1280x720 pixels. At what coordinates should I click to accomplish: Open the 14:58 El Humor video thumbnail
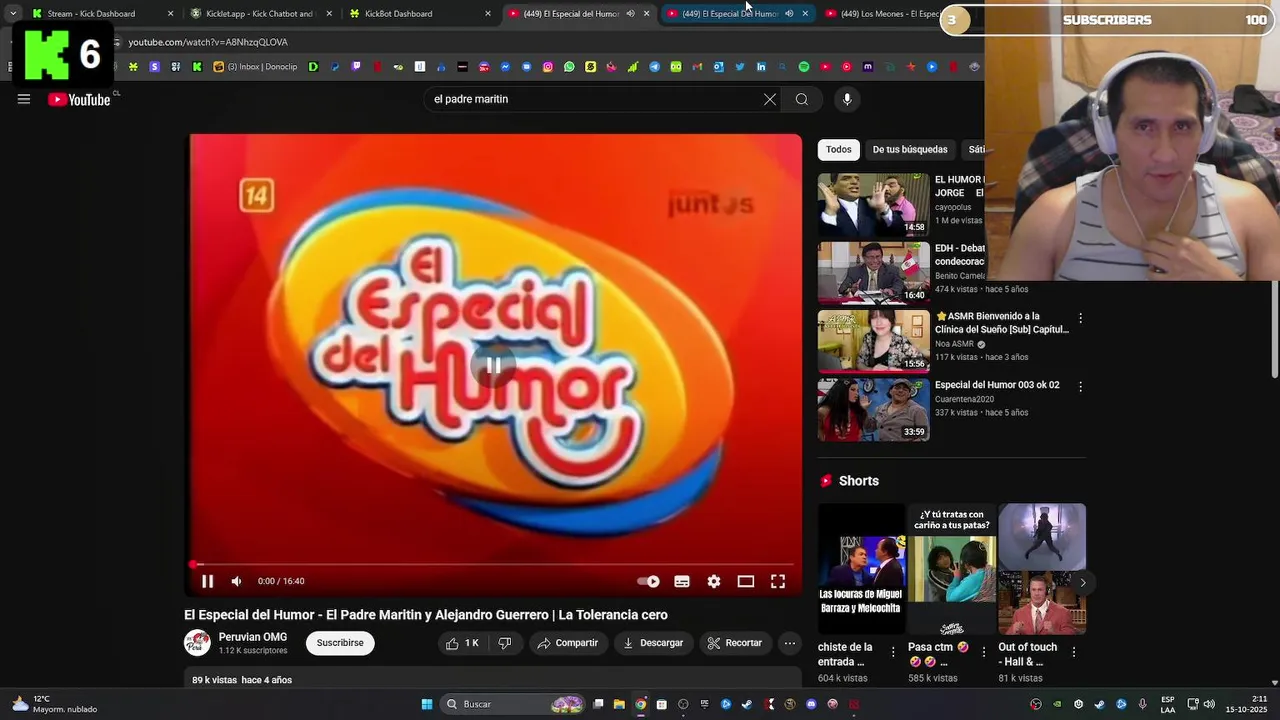click(x=874, y=204)
